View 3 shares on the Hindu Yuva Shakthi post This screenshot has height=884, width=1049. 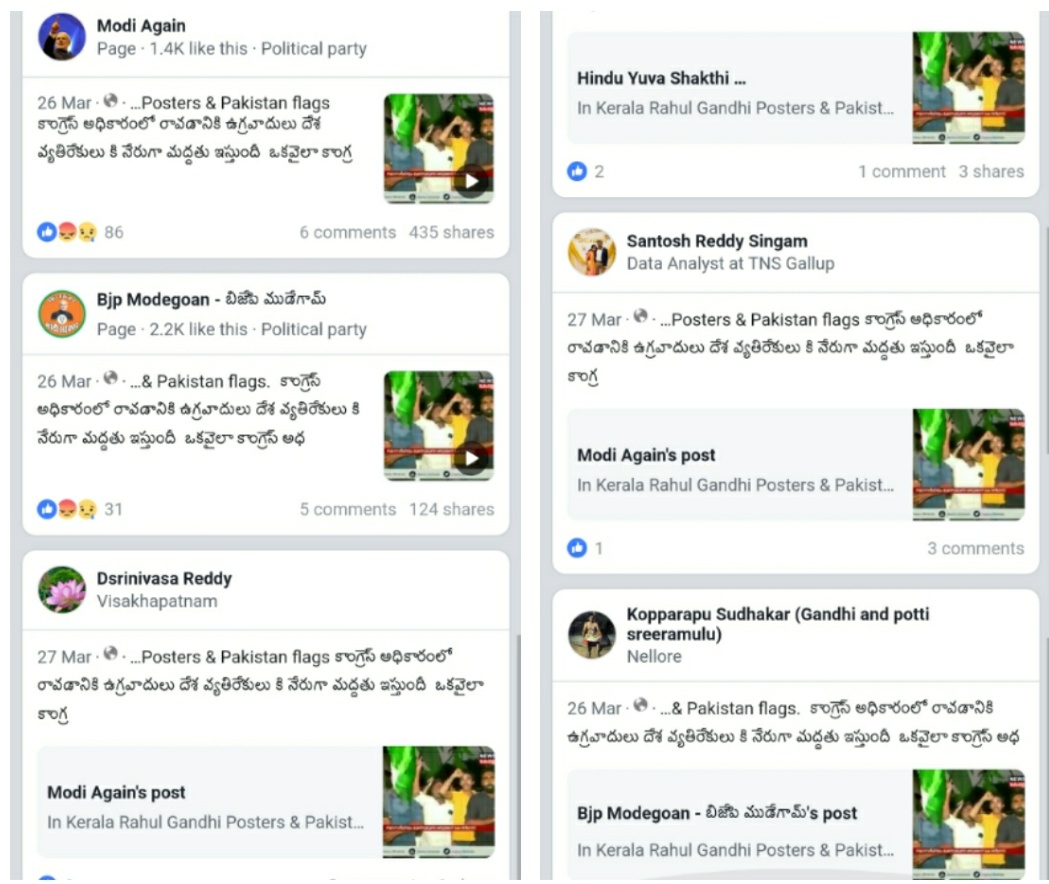pos(991,171)
